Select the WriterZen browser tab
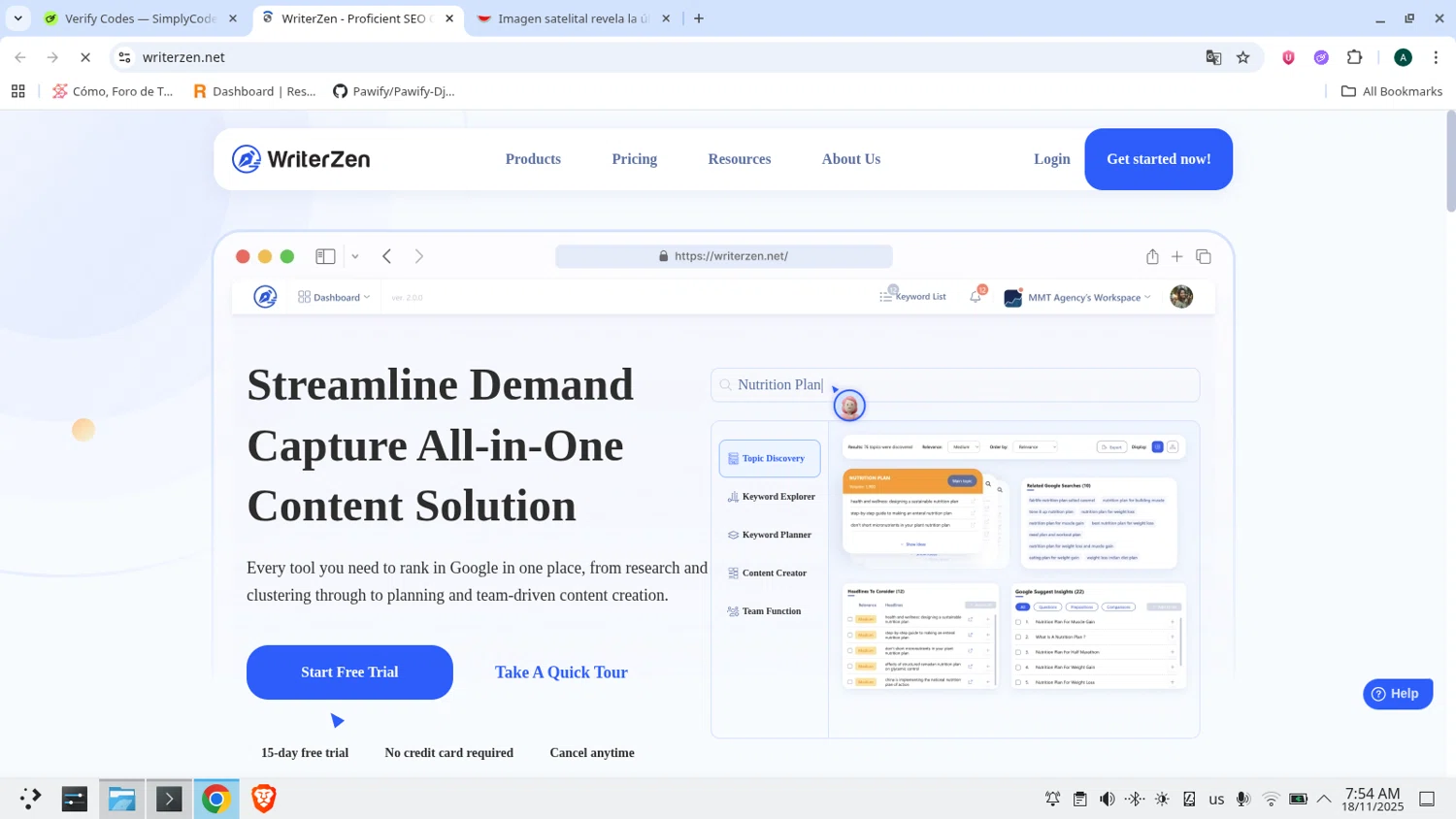Image resolution: width=1456 pixels, height=819 pixels. (355, 18)
